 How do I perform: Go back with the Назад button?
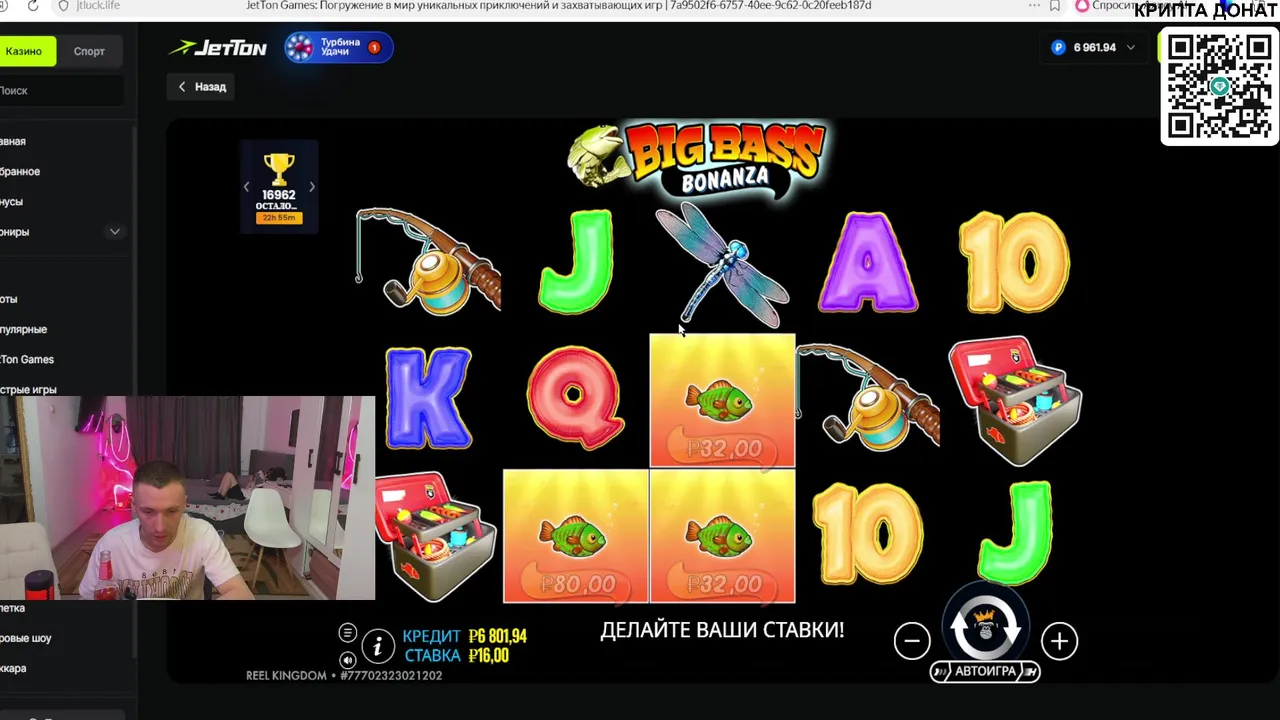click(x=202, y=87)
